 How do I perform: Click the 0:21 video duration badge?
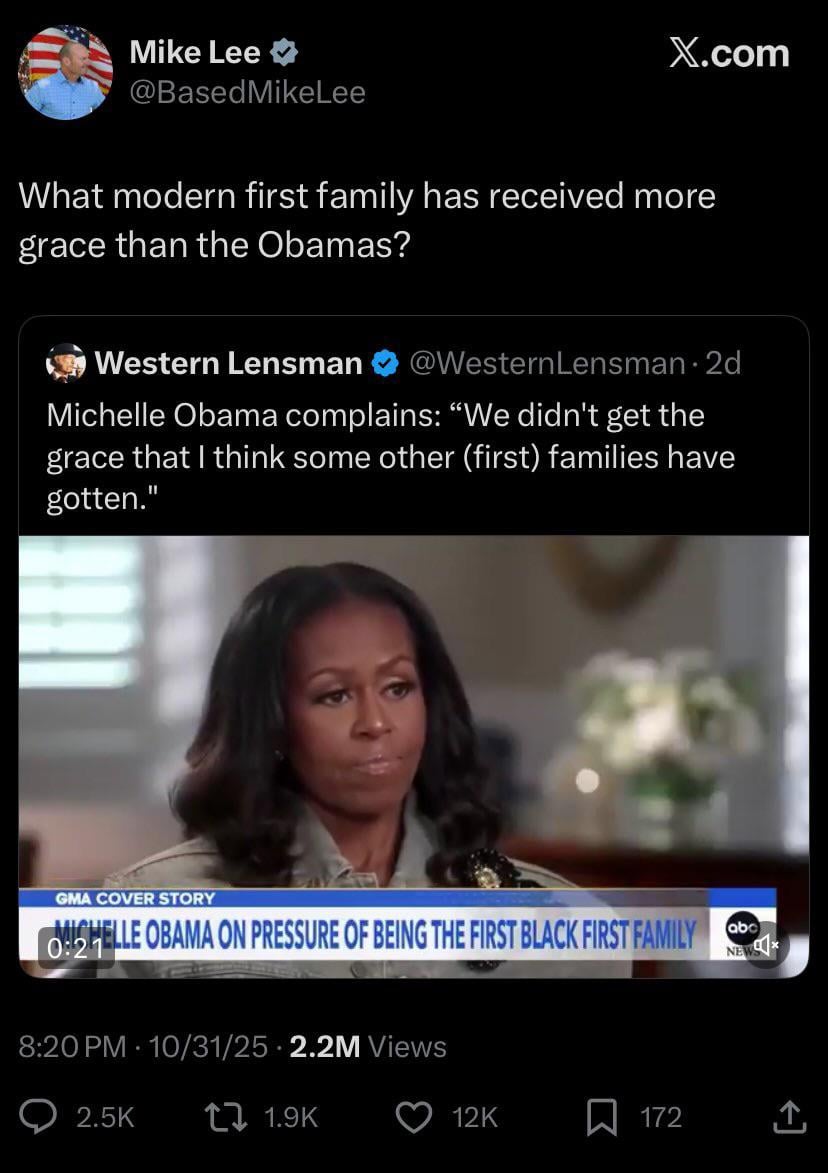pyautogui.click(x=76, y=948)
